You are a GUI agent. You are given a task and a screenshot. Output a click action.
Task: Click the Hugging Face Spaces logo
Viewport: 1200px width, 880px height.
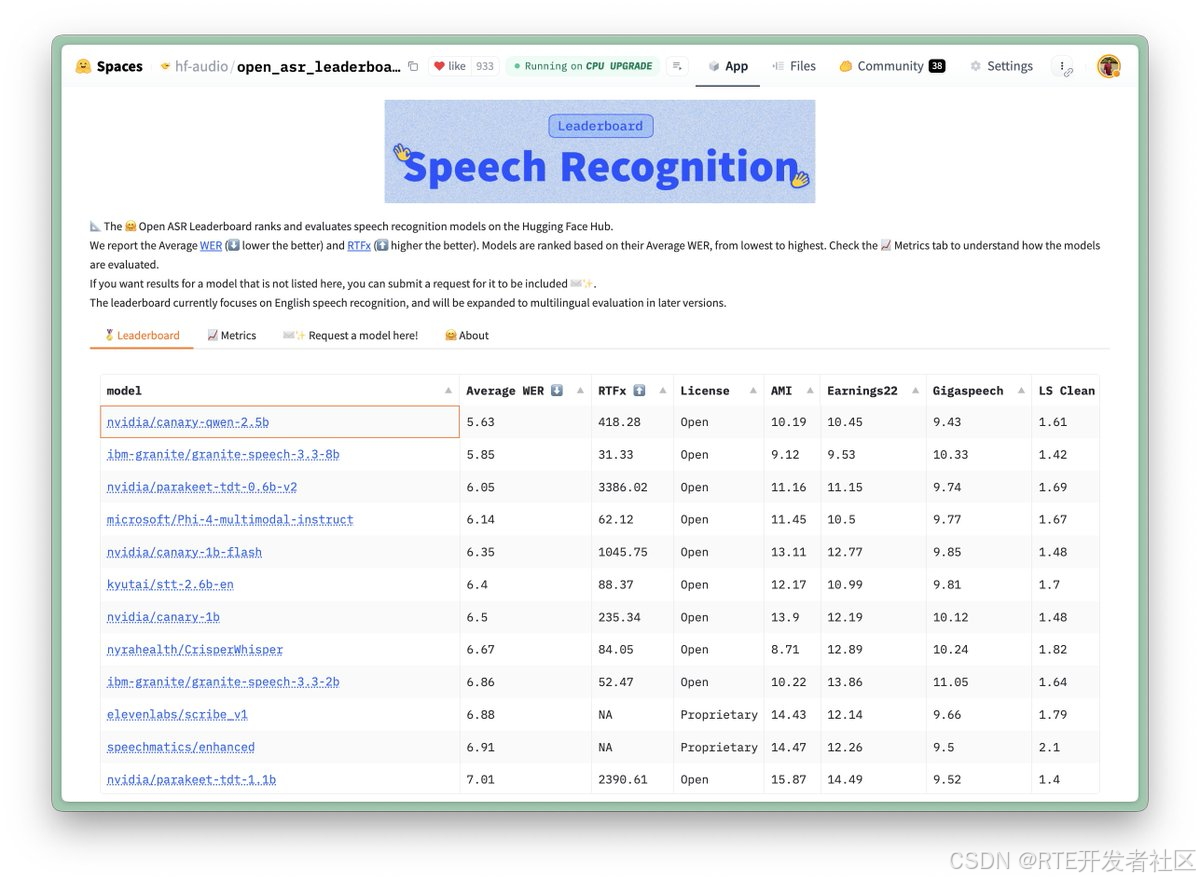pyautogui.click(x=108, y=66)
